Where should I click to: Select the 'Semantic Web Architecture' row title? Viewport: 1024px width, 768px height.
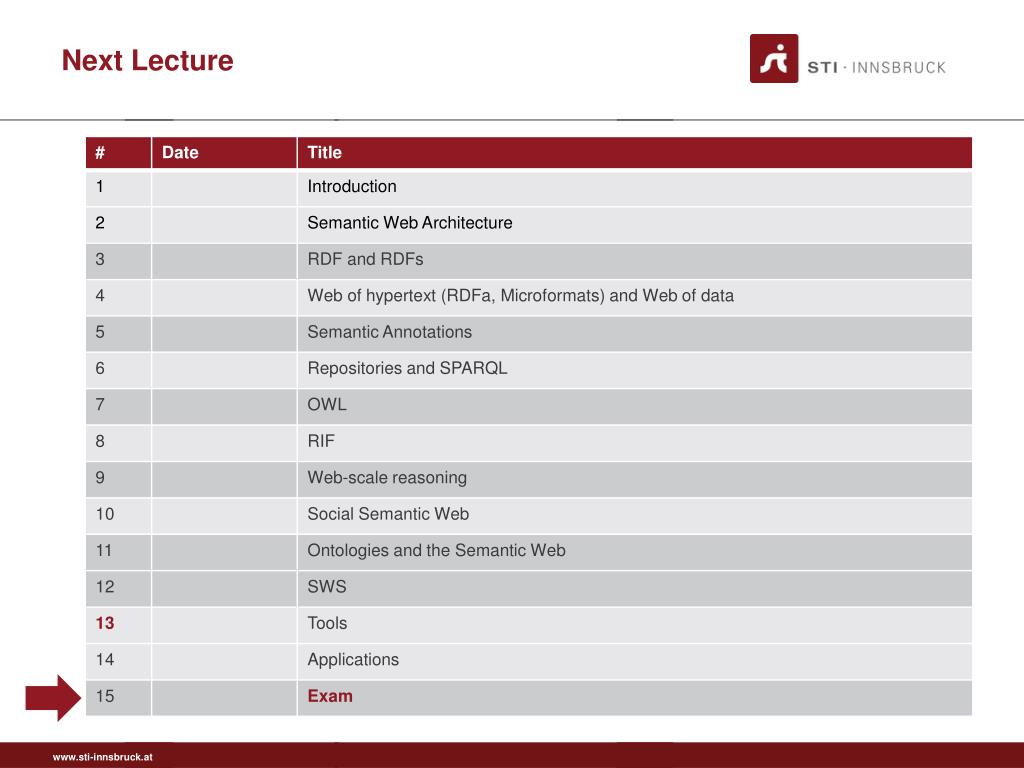pos(409,223)
